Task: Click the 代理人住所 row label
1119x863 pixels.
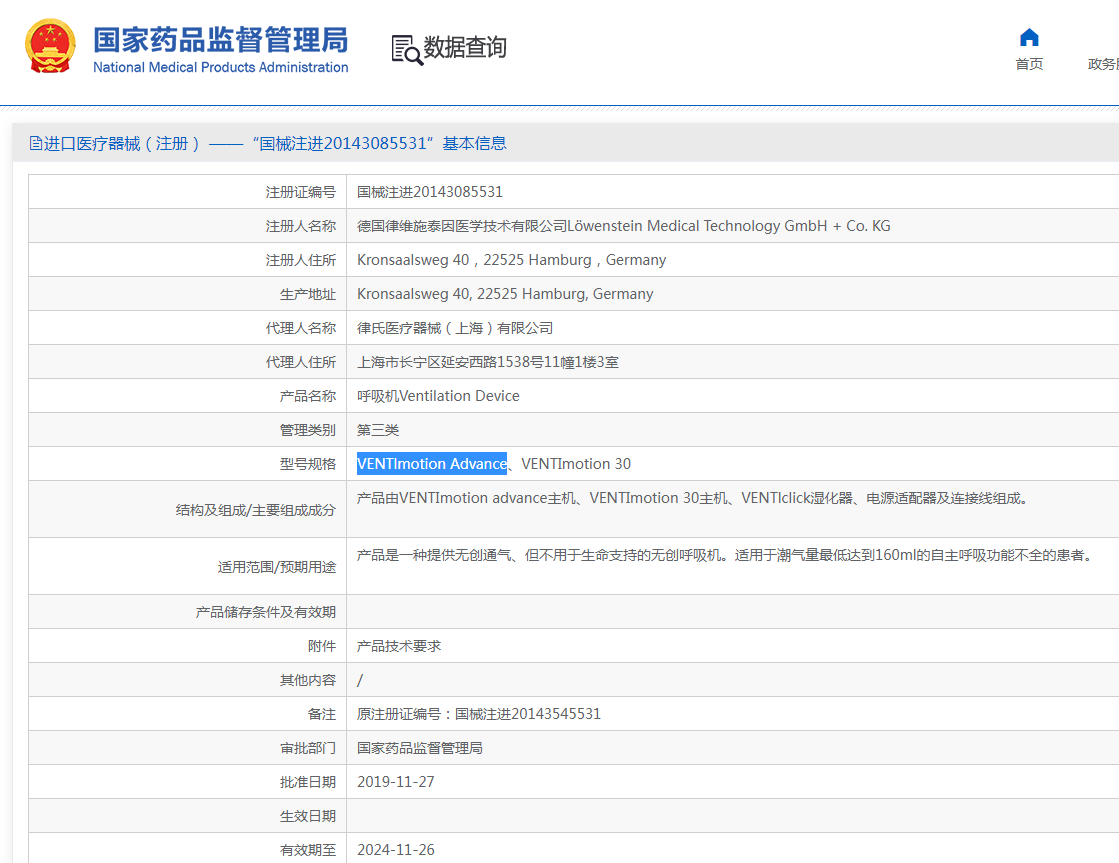Action: point(300,363)
